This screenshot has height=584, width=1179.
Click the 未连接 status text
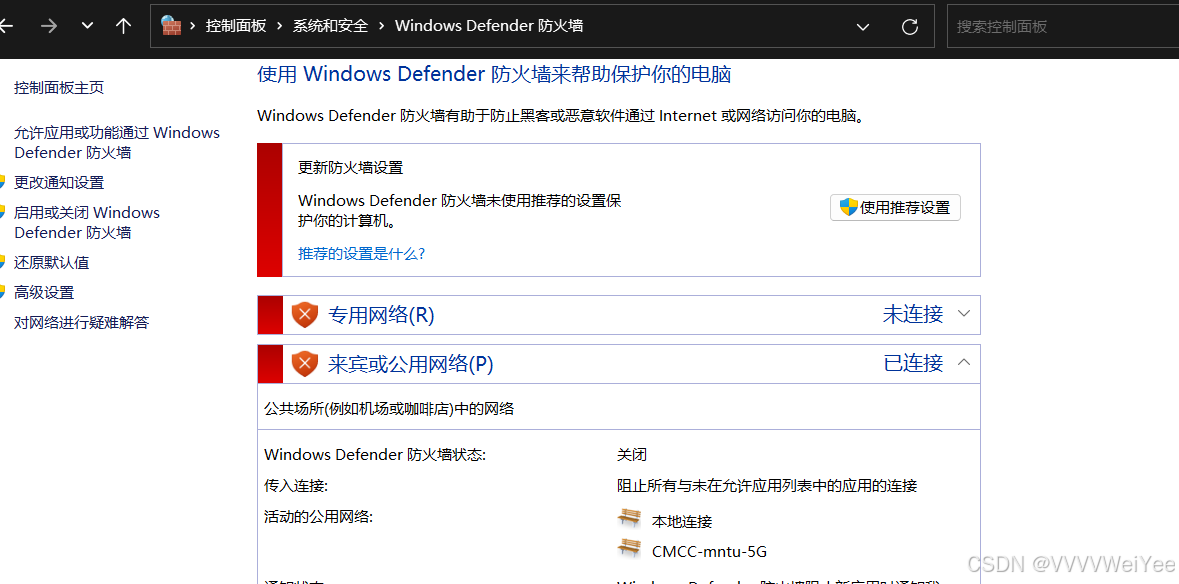pyautogui.click(x=913, y=314)
